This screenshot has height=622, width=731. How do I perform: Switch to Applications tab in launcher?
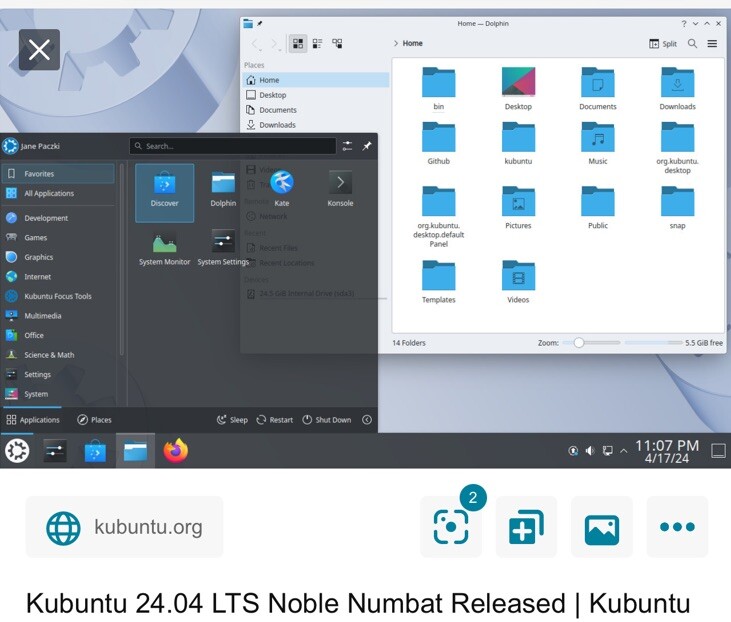(33, 420)
